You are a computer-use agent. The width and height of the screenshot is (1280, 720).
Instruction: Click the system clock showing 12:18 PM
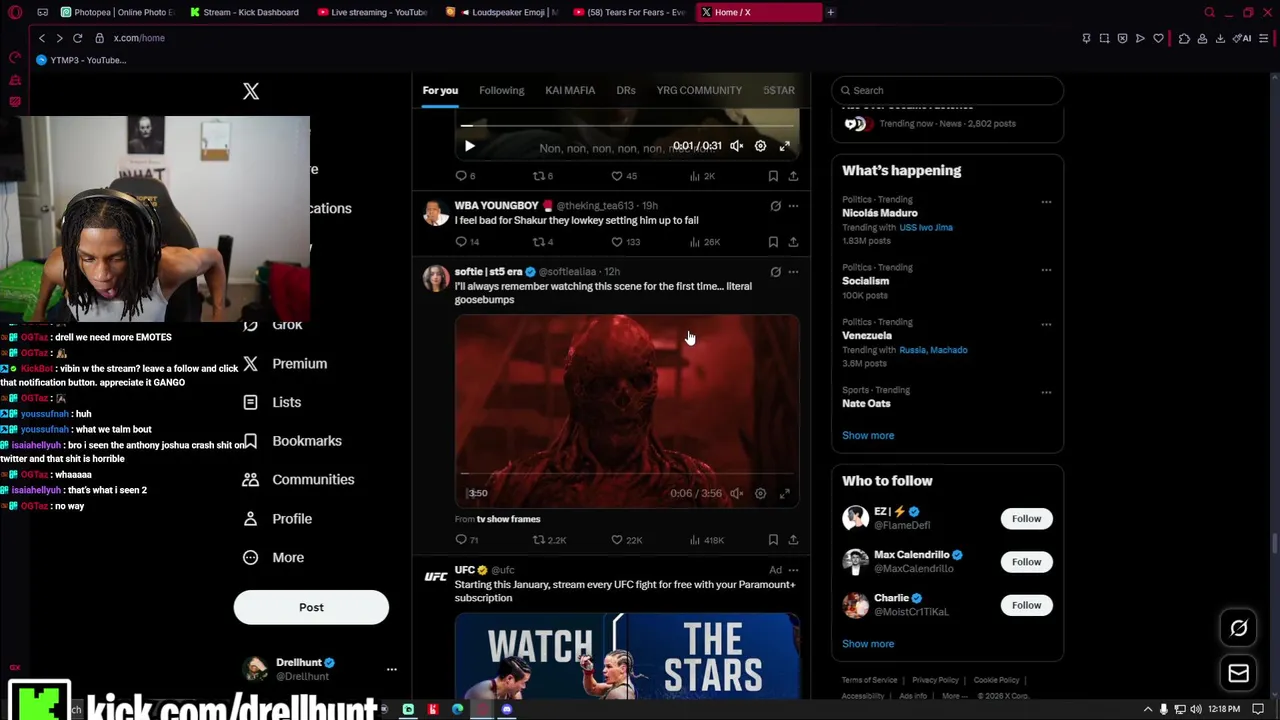[1224, 710]
